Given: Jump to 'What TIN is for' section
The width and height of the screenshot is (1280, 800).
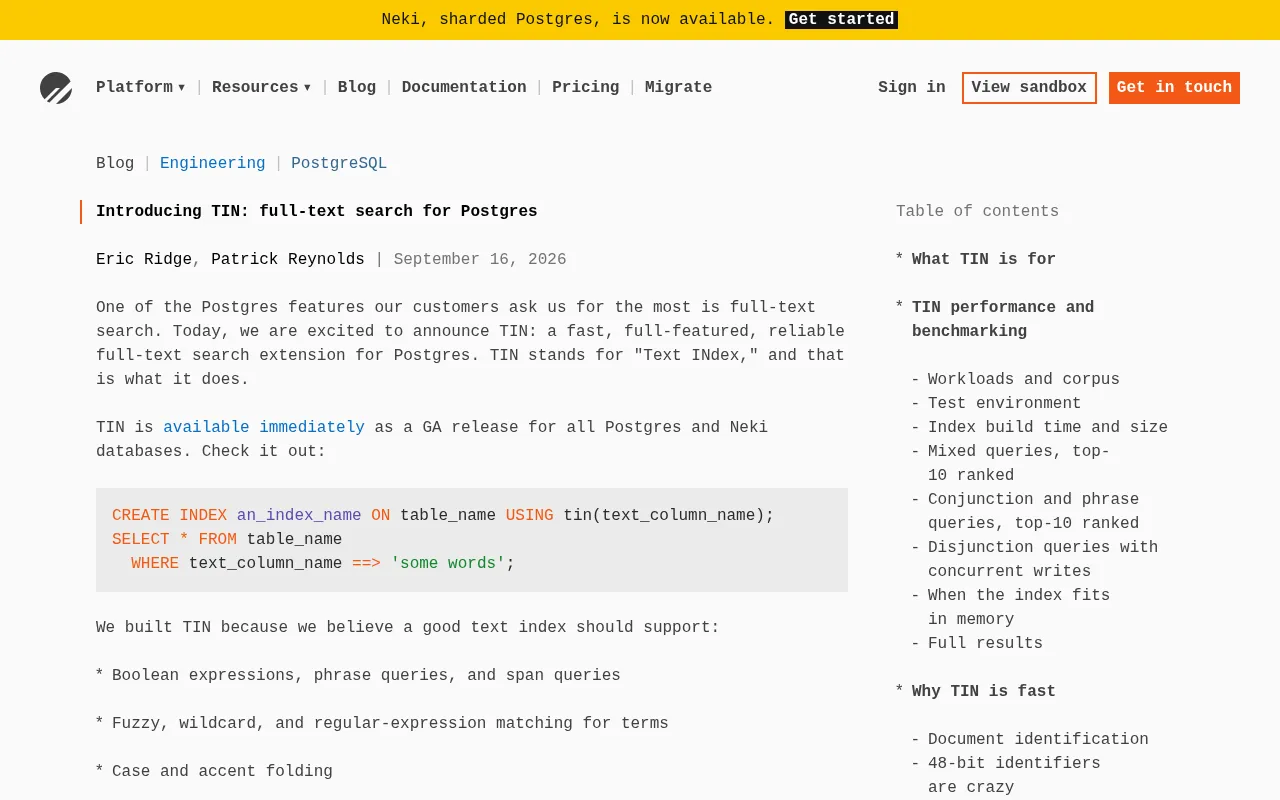Looking at the screenshot, I should coord(984,259).
